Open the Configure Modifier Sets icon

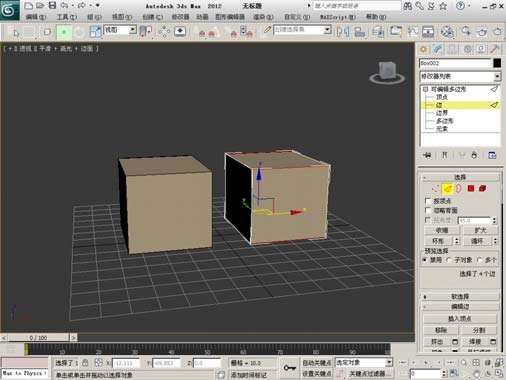coord(492,155)
